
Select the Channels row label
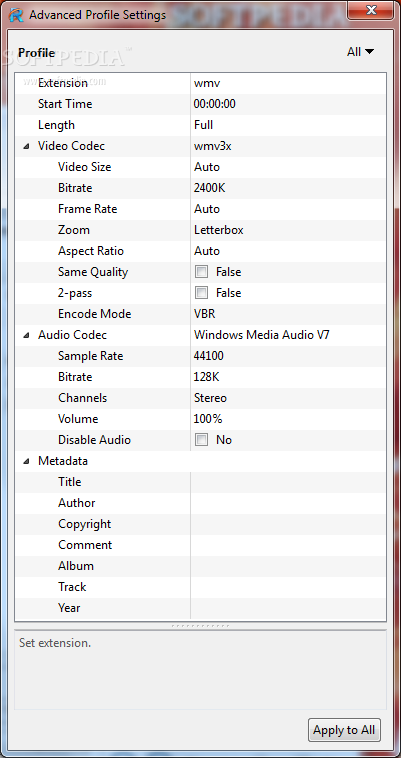pos(83,398)
